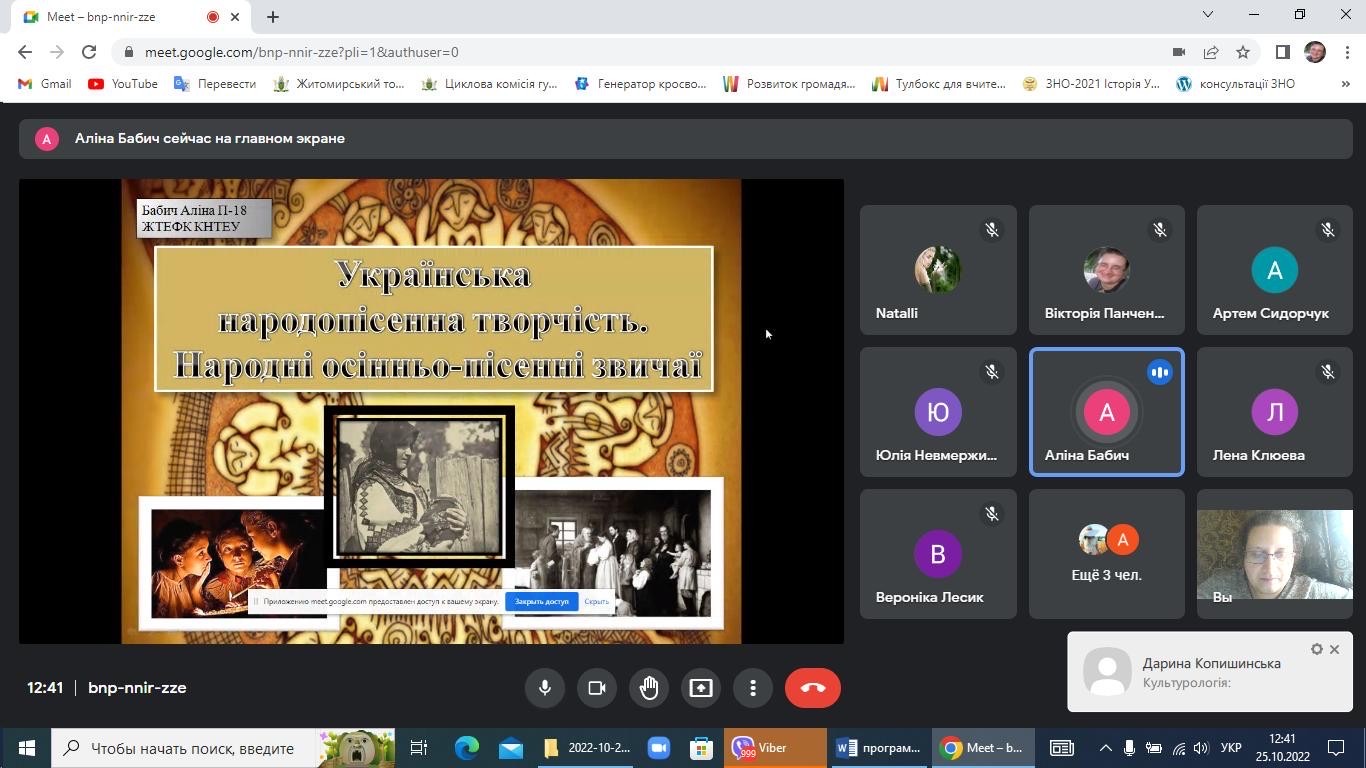Open the консультації ЗНО bookmark

(1235, 84)
